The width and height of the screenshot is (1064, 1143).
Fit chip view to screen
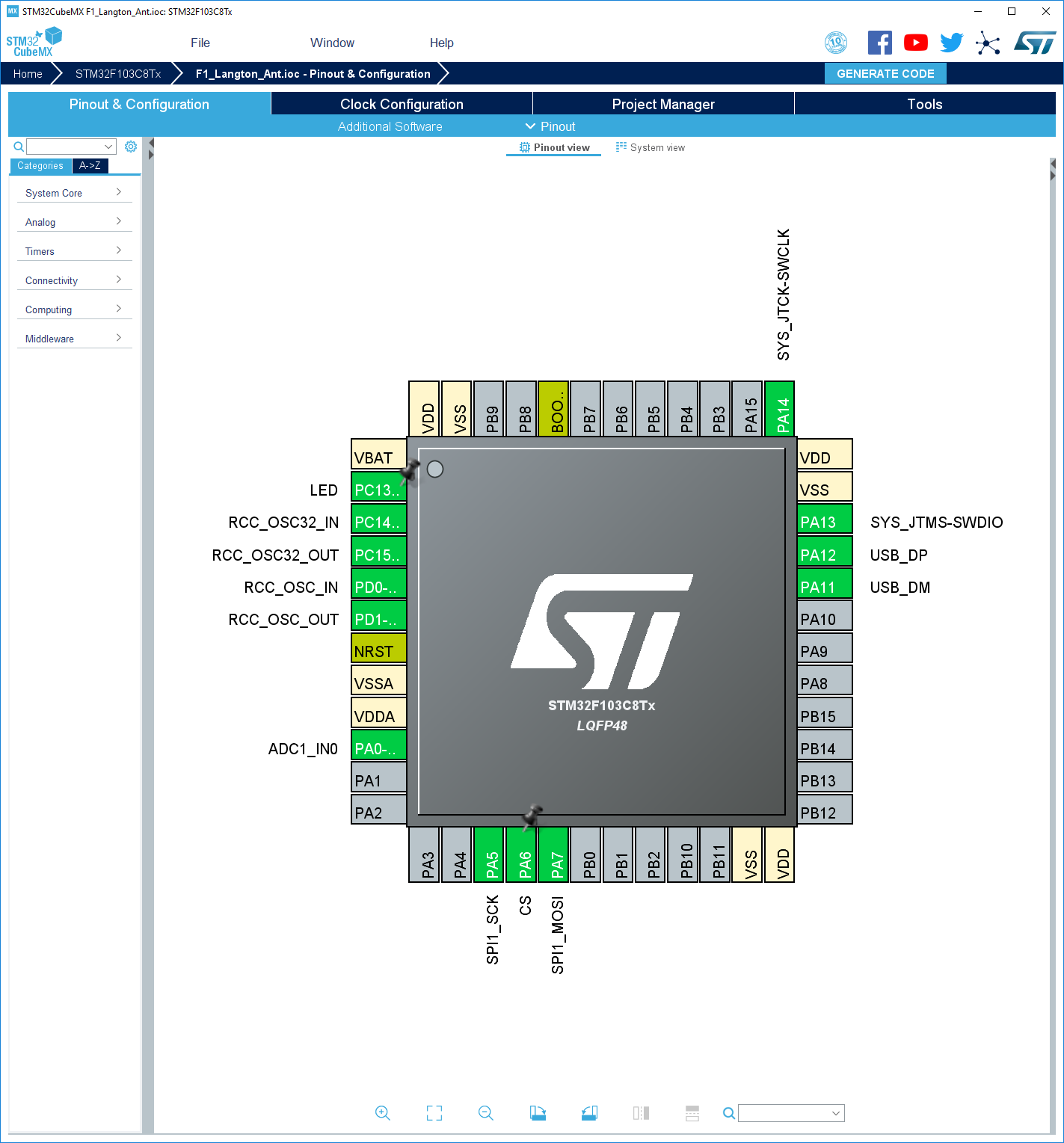coord(434,1113)
